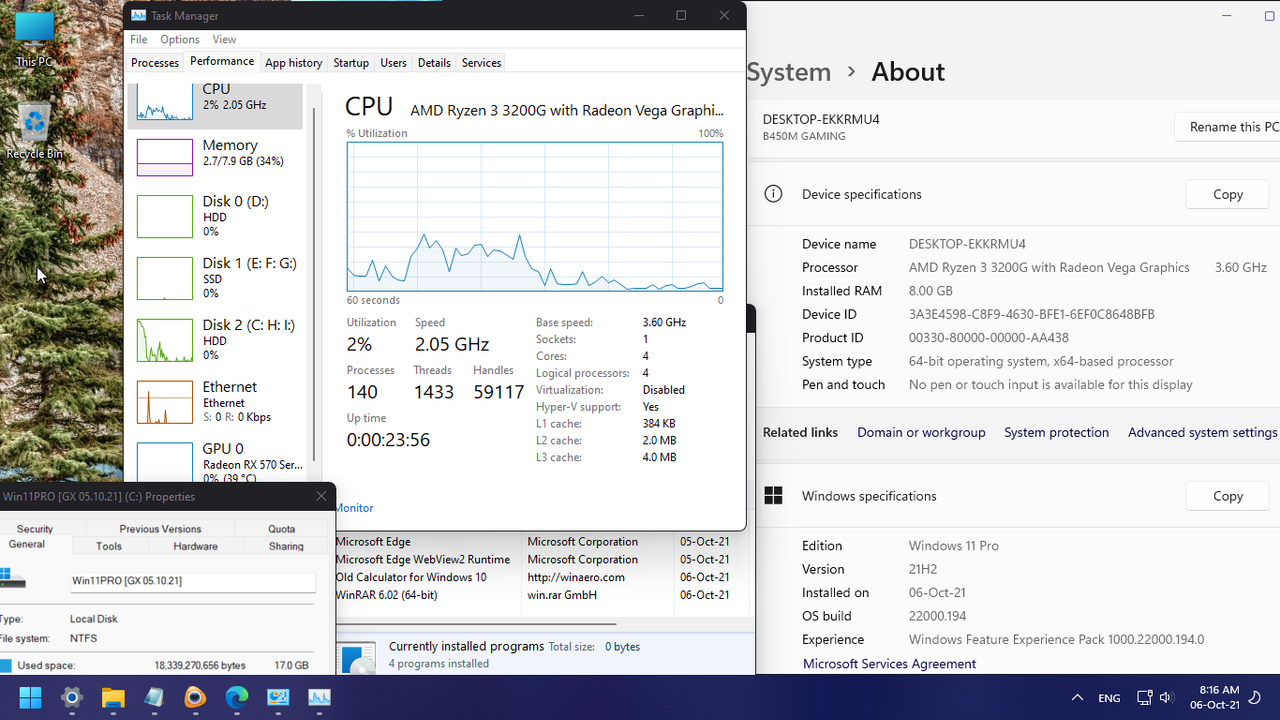Copy the Device specifications

[x=1228, y=194]
